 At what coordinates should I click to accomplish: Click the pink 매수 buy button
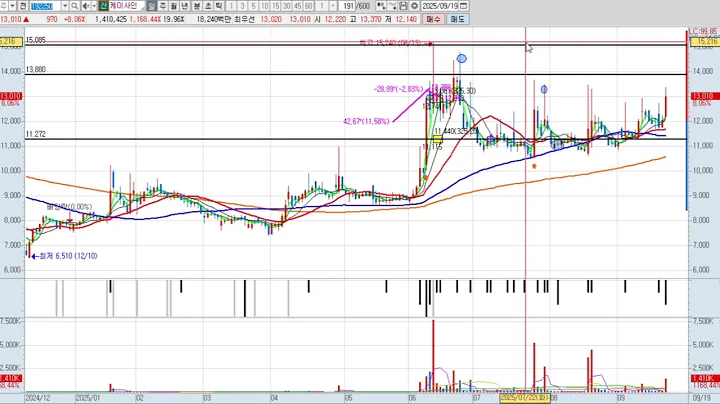[x=433, y=19]
